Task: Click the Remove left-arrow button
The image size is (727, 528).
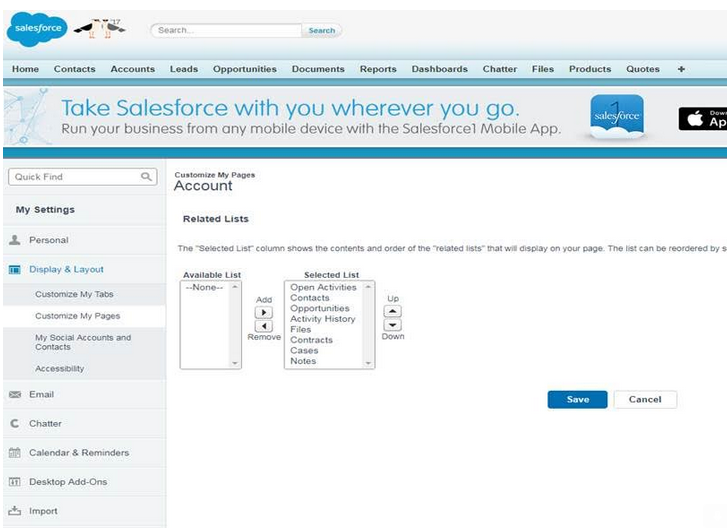Action: 264,326
